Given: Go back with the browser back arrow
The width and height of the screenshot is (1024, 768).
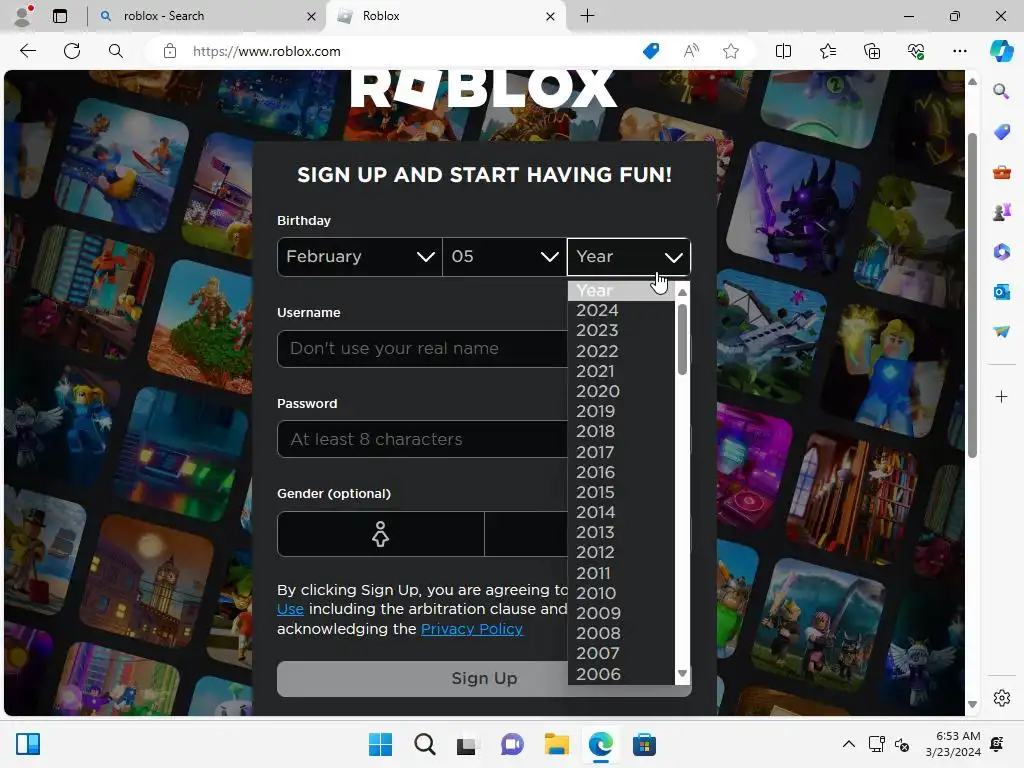Looking at the screenshot, I should pyautogui.click(x=27, y=51).
